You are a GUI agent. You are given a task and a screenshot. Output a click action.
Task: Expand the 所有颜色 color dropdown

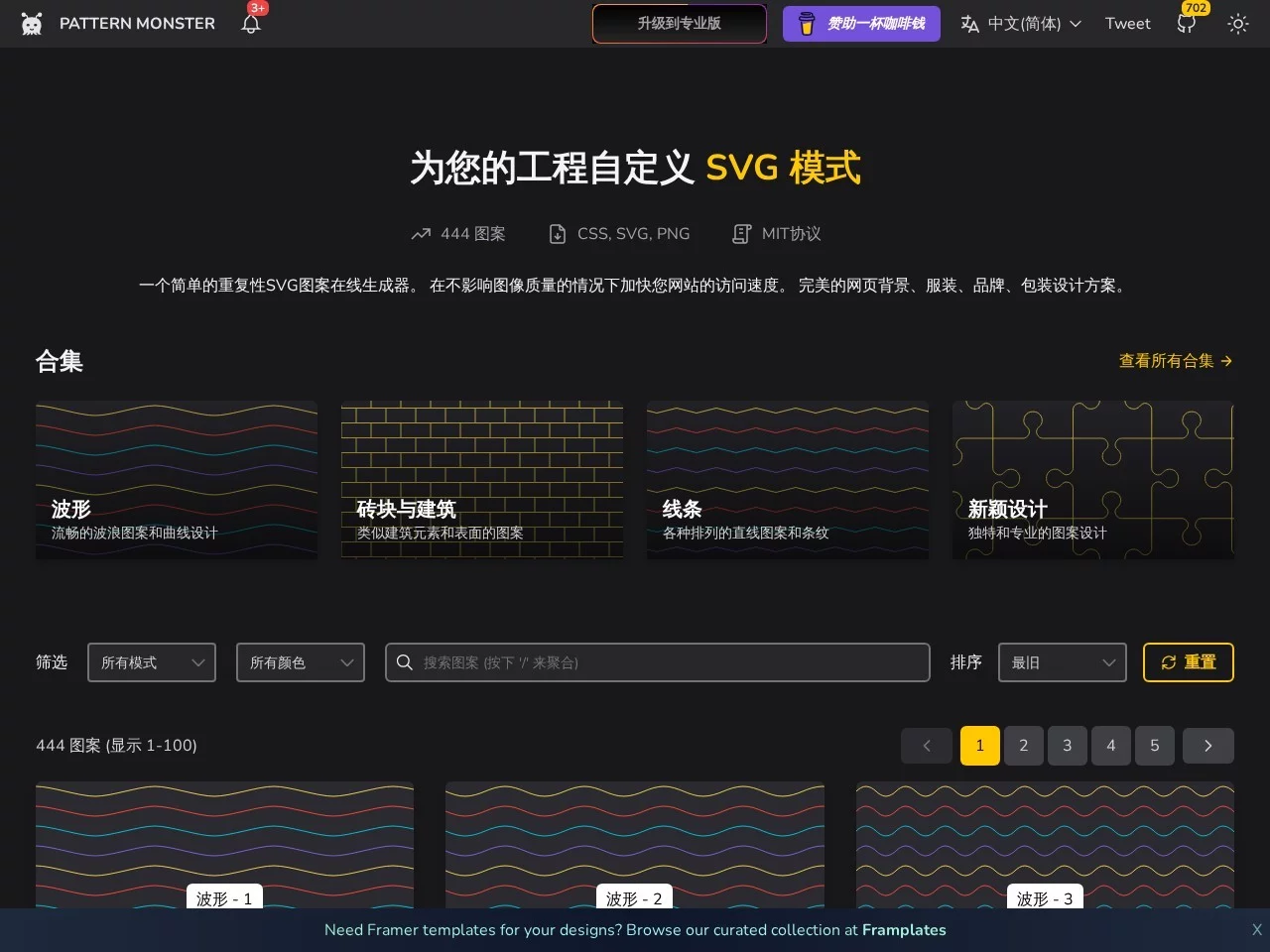click(x=301, y=662)
